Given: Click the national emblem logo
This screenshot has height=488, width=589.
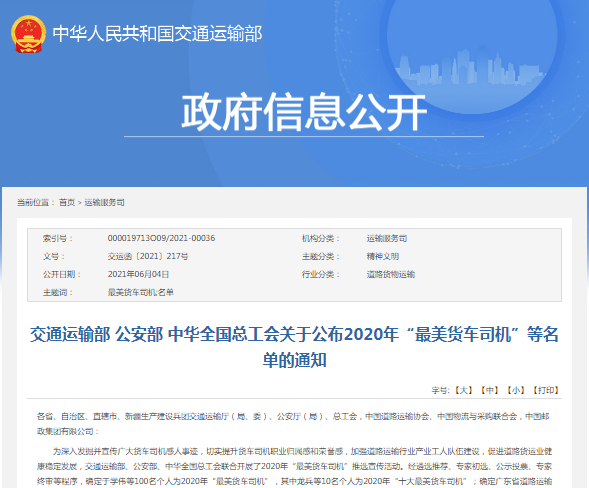Looking at the screenshot, I should coord(29,34).
